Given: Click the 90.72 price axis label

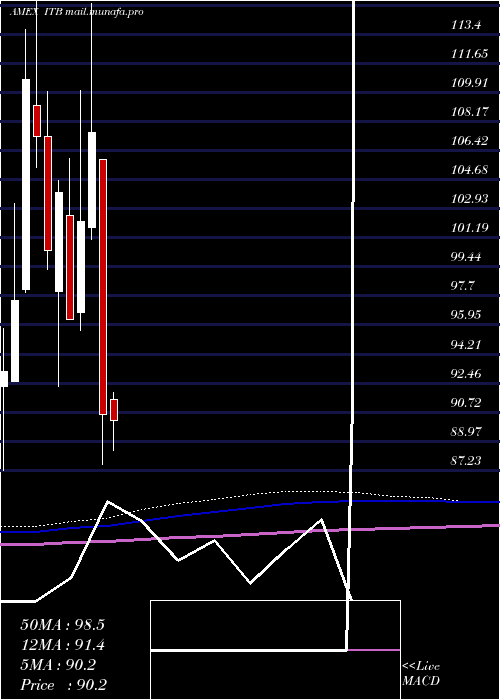Looking at the screenshot, I should 466,403.
